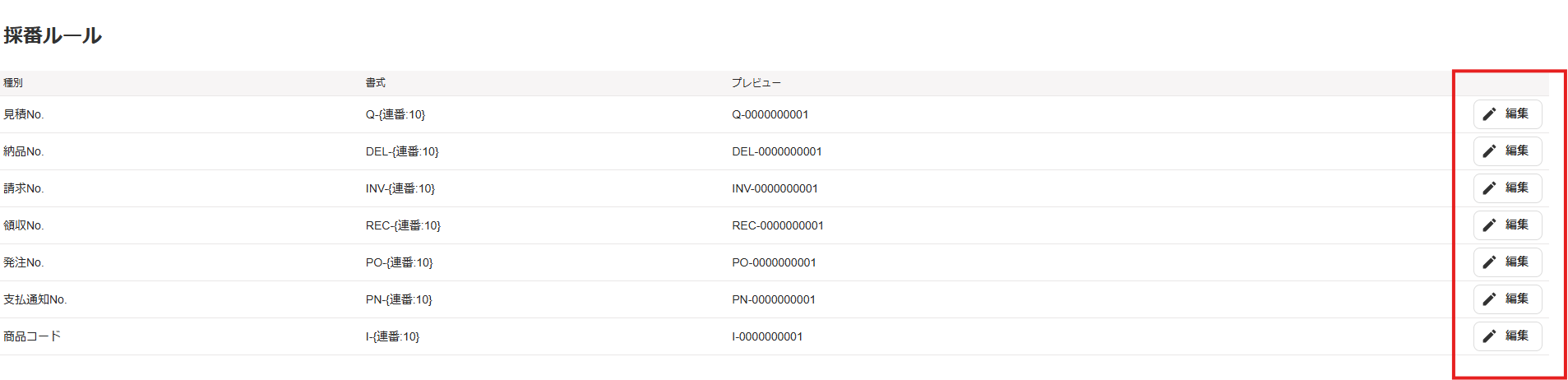Click the pencil icon in 納品No. row
The height and width of the screenshot is (380, 1568).
coord(1489,151)
